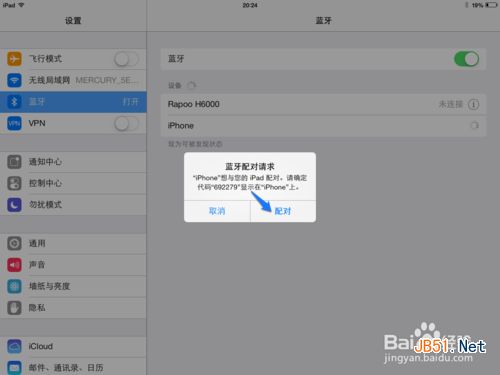The height and width of the screenshot is (375, 500).
Task: Open iCloud settings
Action: (73, 346)
